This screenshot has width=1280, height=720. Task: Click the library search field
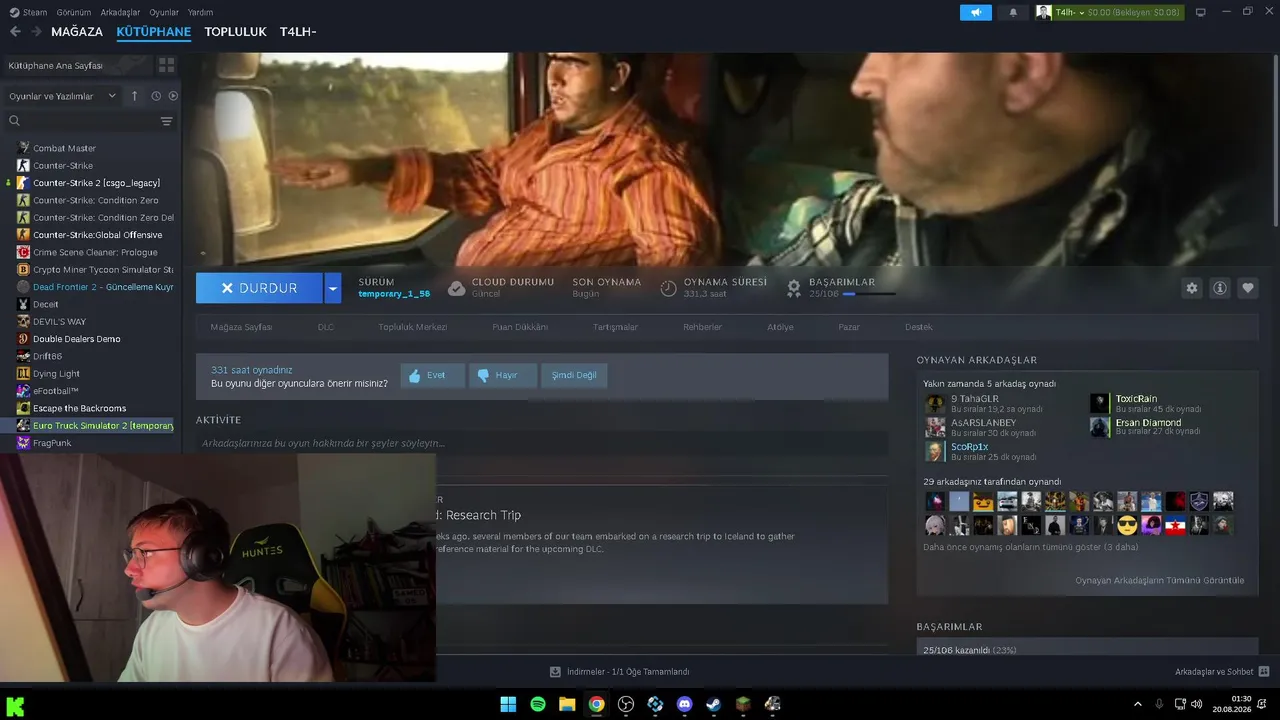click(x=88, y=121)
